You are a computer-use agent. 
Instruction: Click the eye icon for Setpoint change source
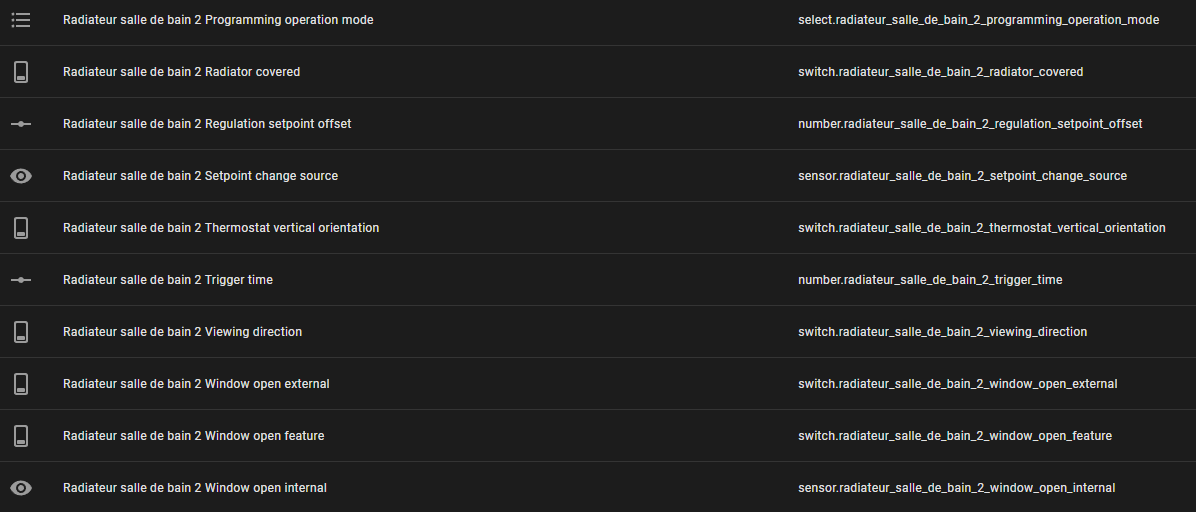coord(21,176)
